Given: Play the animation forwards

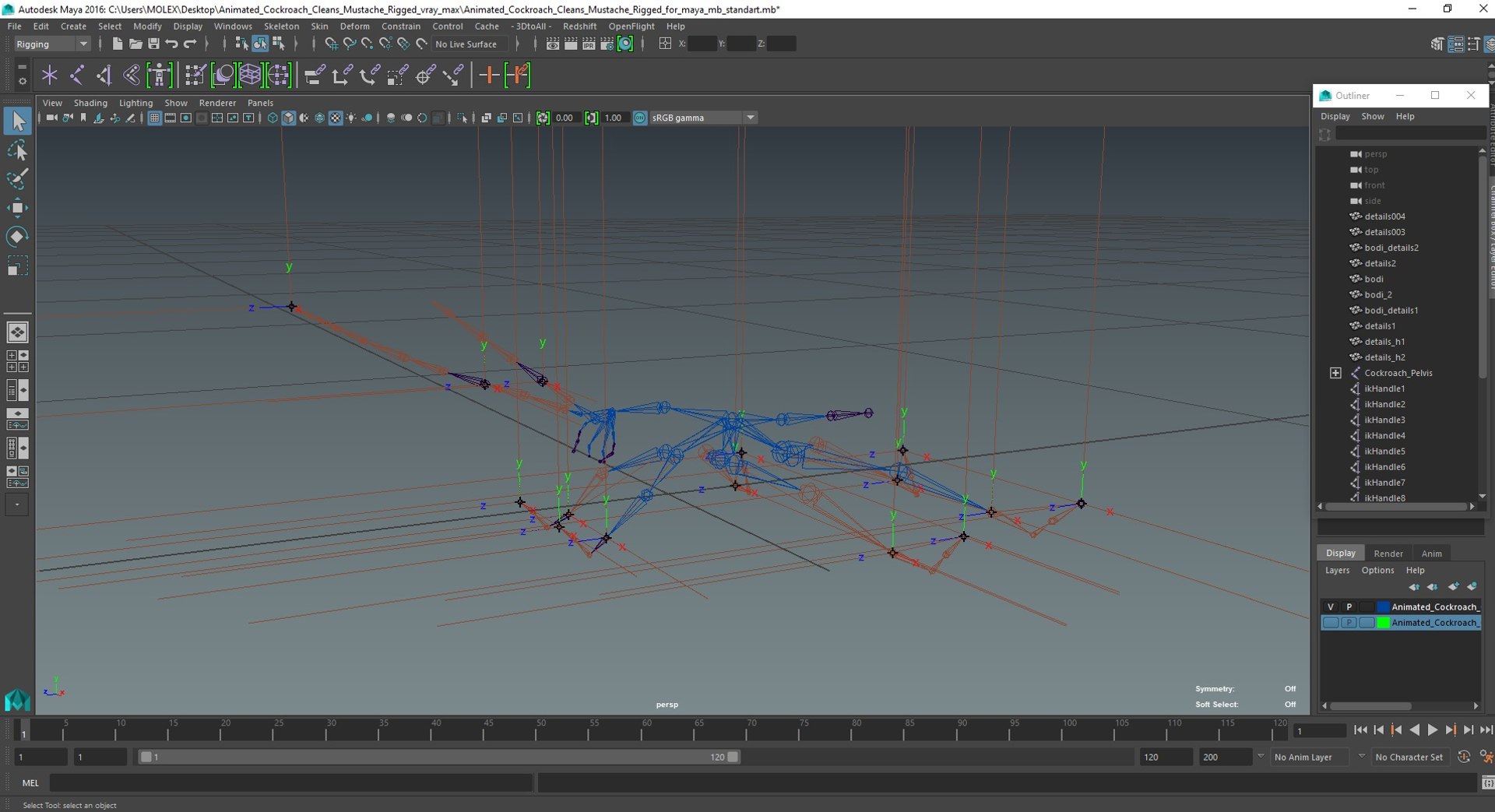Looking at the screenshot, I should (1433, 730).
